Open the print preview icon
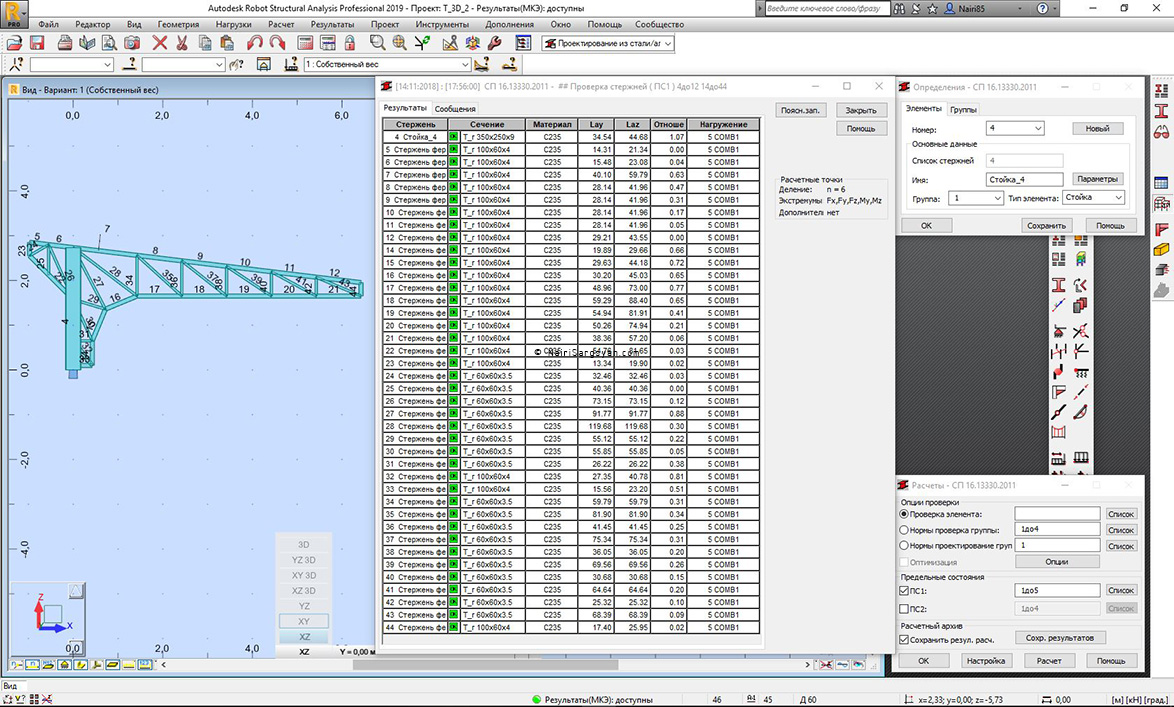Viewport: 1174px width, 707px height. click(109, 43)
